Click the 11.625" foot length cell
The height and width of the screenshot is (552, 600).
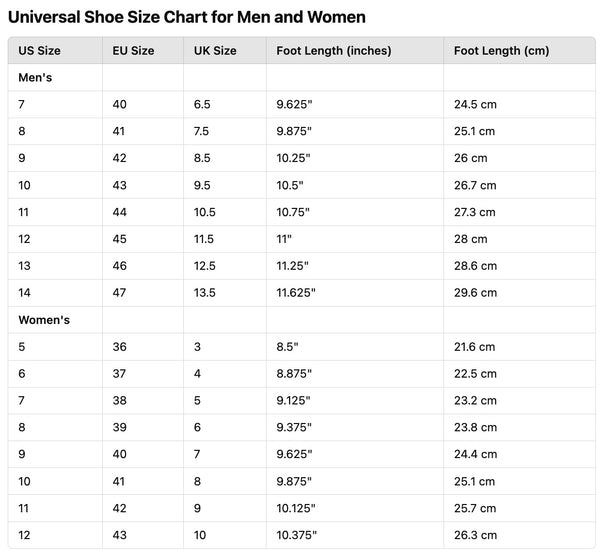pos(296,293)
